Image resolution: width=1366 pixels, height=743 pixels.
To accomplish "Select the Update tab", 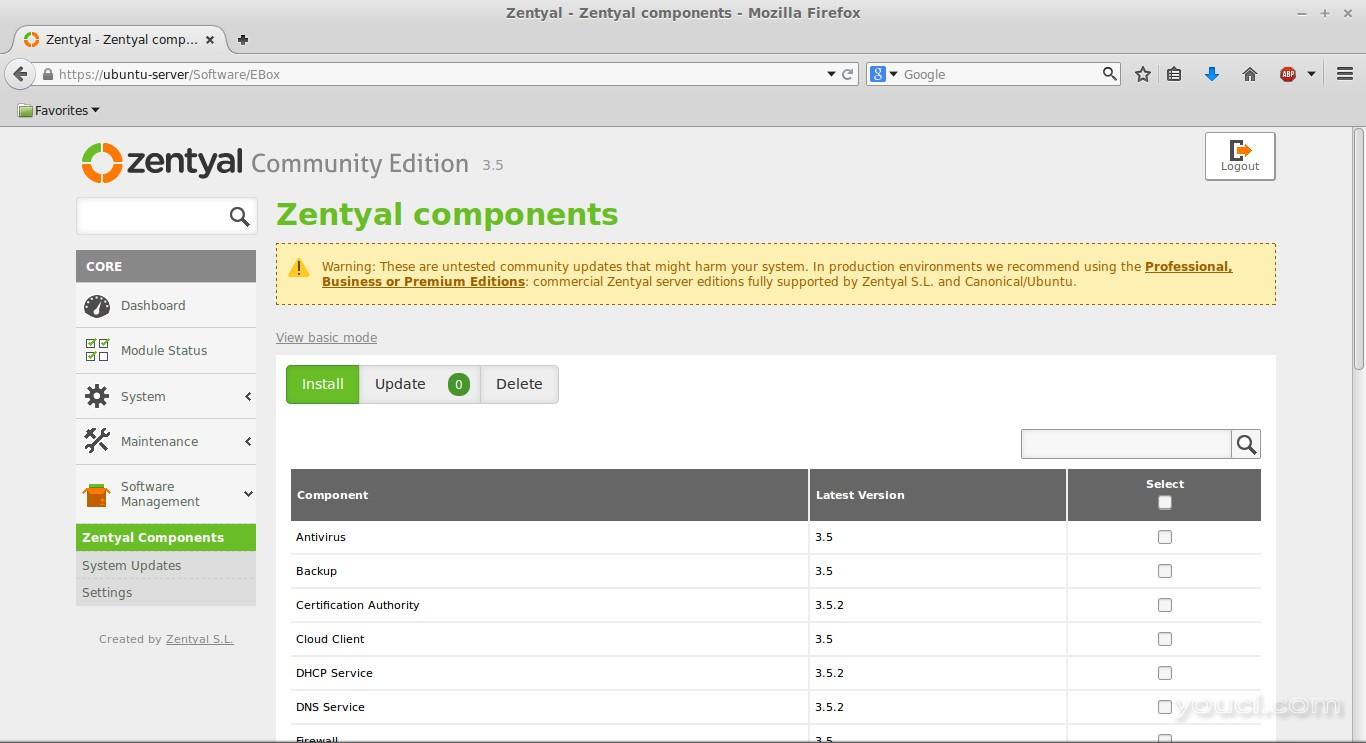I will (420, 384).
